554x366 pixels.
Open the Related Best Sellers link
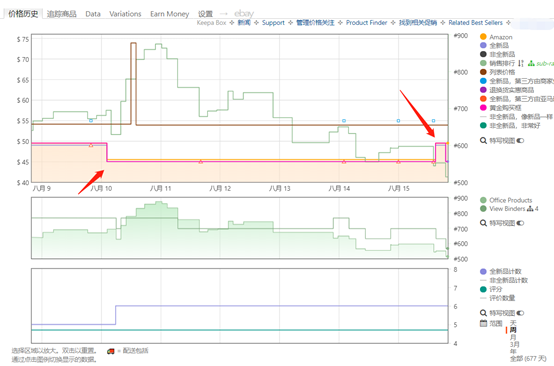475,23
